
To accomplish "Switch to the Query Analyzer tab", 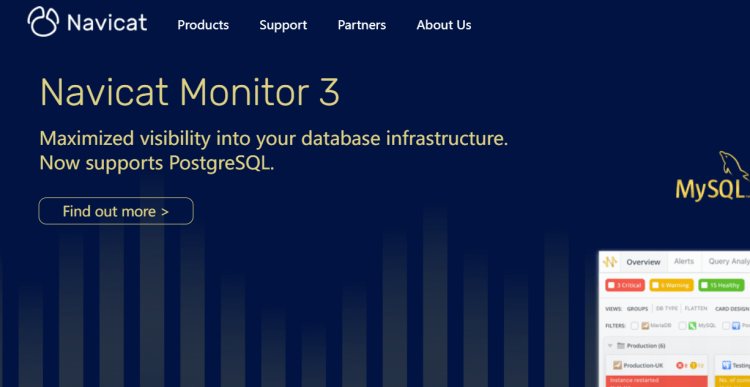I will (726, 261).
